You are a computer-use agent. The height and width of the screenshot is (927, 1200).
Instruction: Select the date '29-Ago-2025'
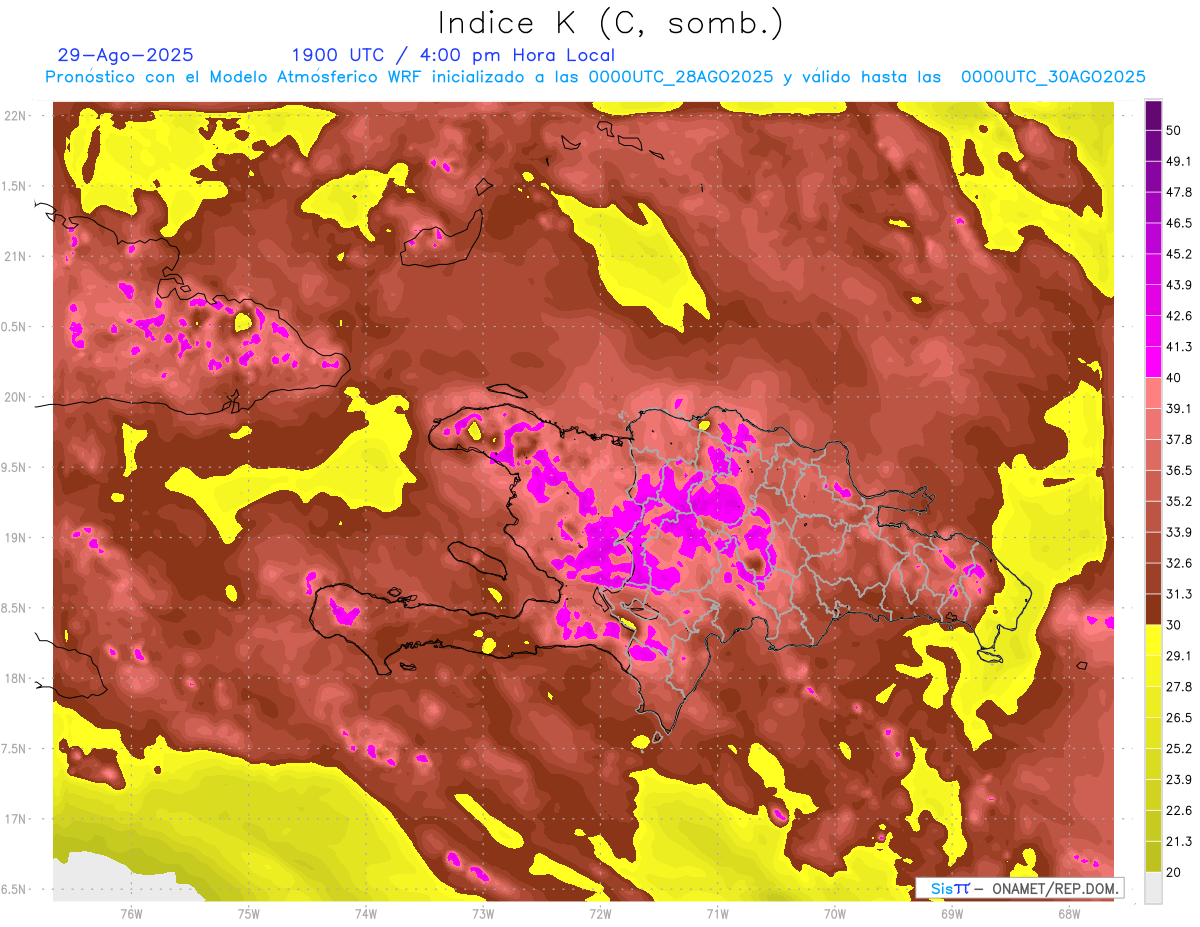click(126, 55)
